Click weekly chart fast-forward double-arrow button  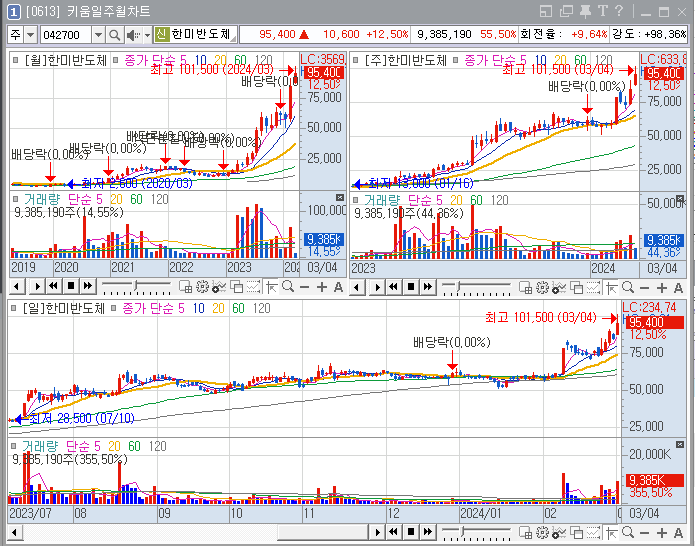pos(428,287)
